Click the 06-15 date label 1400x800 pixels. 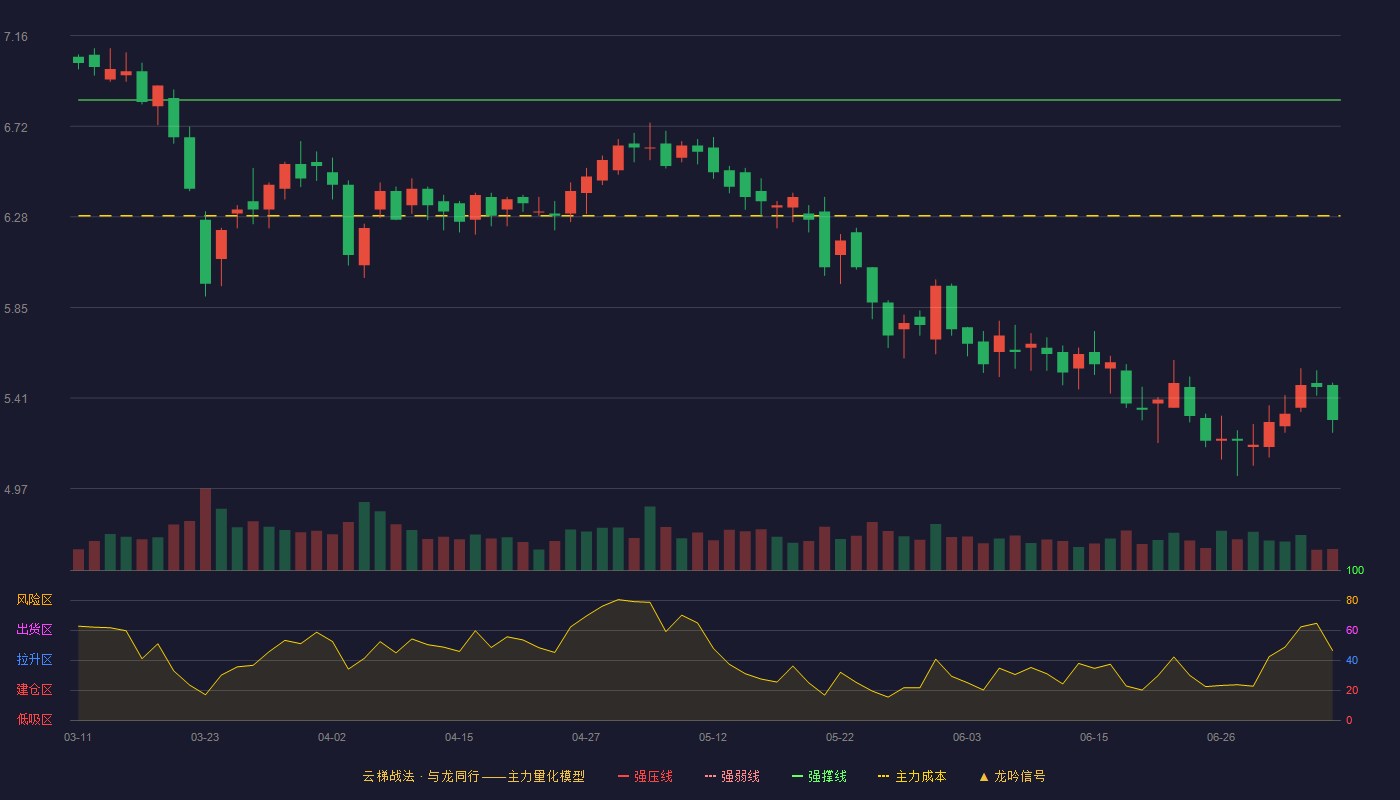point(1094,737)
